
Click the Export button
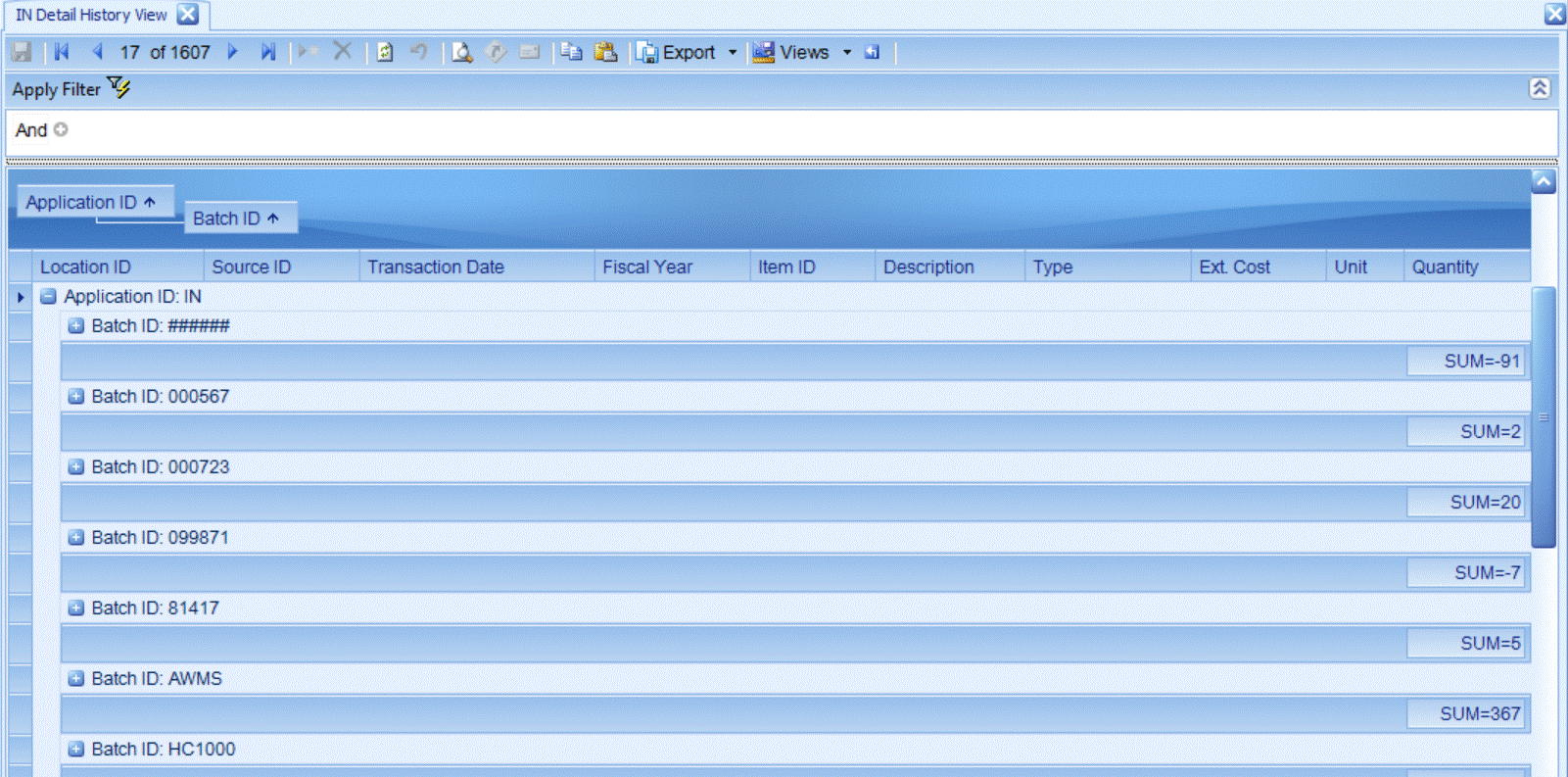coord(678,52)
